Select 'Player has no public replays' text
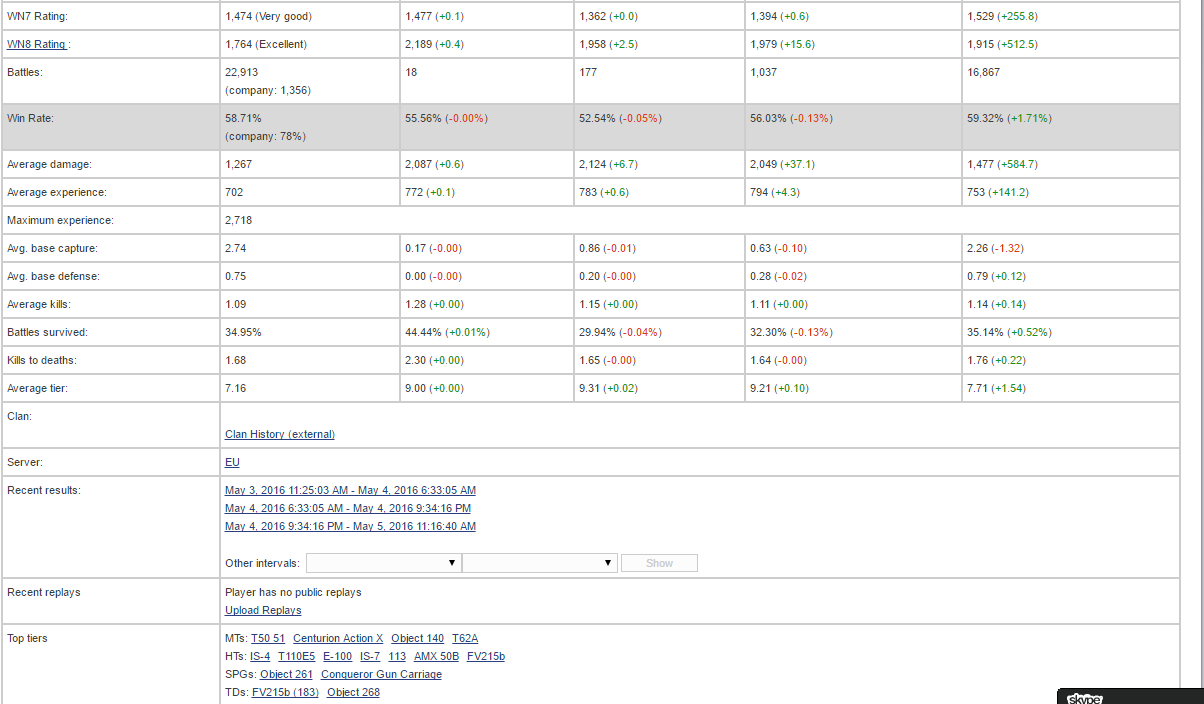The height and width of the screenshot is (704, 1204). pos(293,592)
